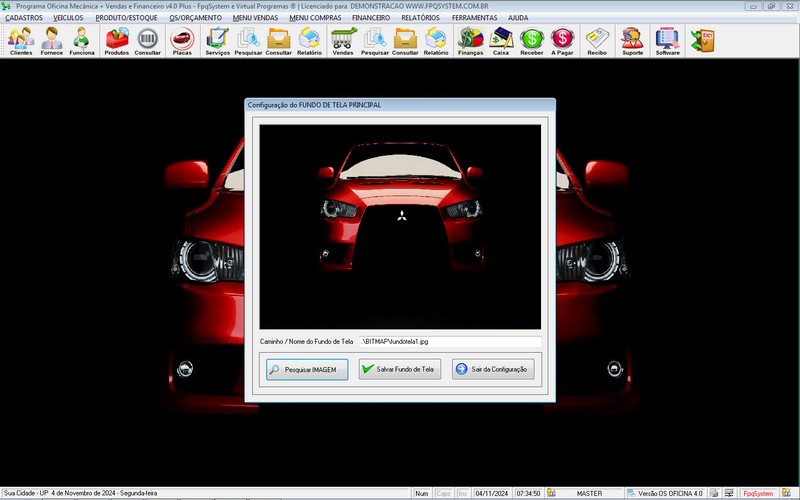Click the Fornece suppliers icon
The width and height of the screenshot is (800, 500).
pos(51,40)
